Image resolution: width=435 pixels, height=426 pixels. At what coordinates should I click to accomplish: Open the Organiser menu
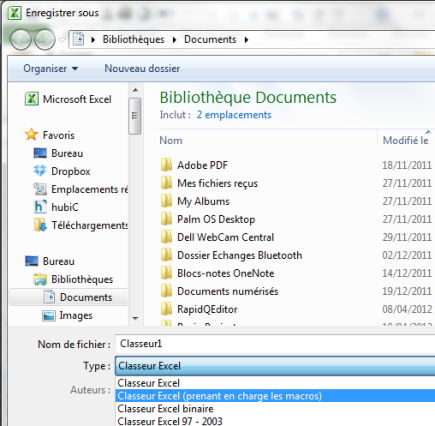(x=50, y=68)
